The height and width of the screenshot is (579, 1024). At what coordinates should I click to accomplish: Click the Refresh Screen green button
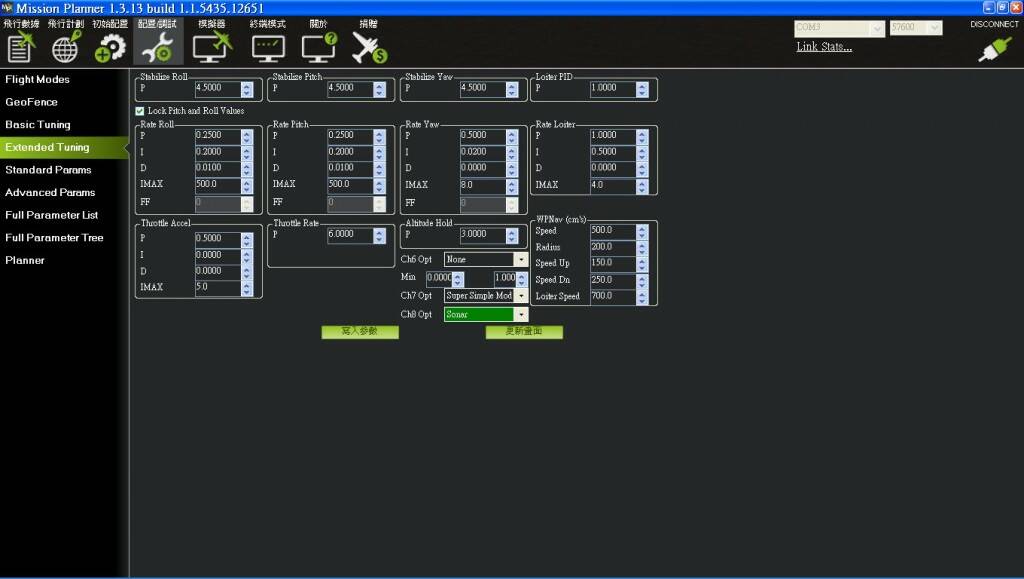[524, 332]
